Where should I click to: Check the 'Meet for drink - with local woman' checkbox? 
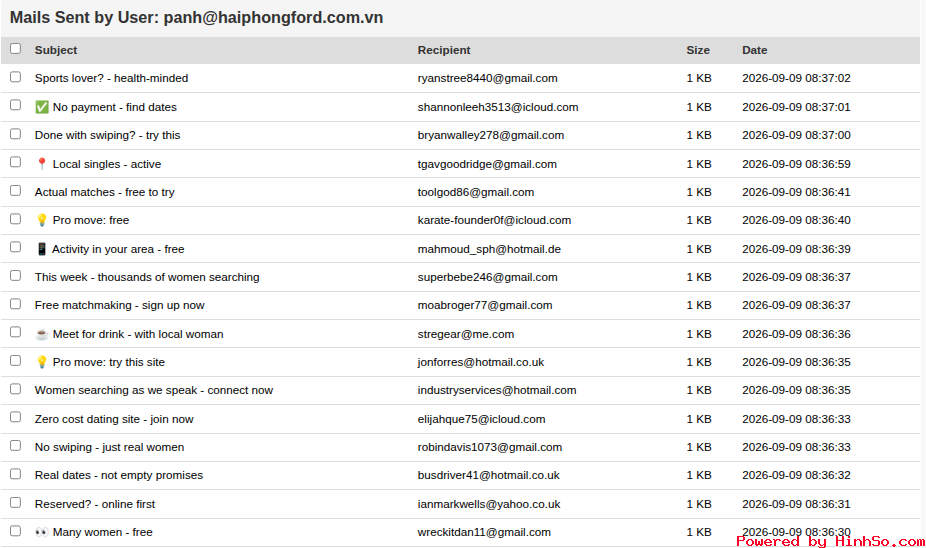coord(15,332)
